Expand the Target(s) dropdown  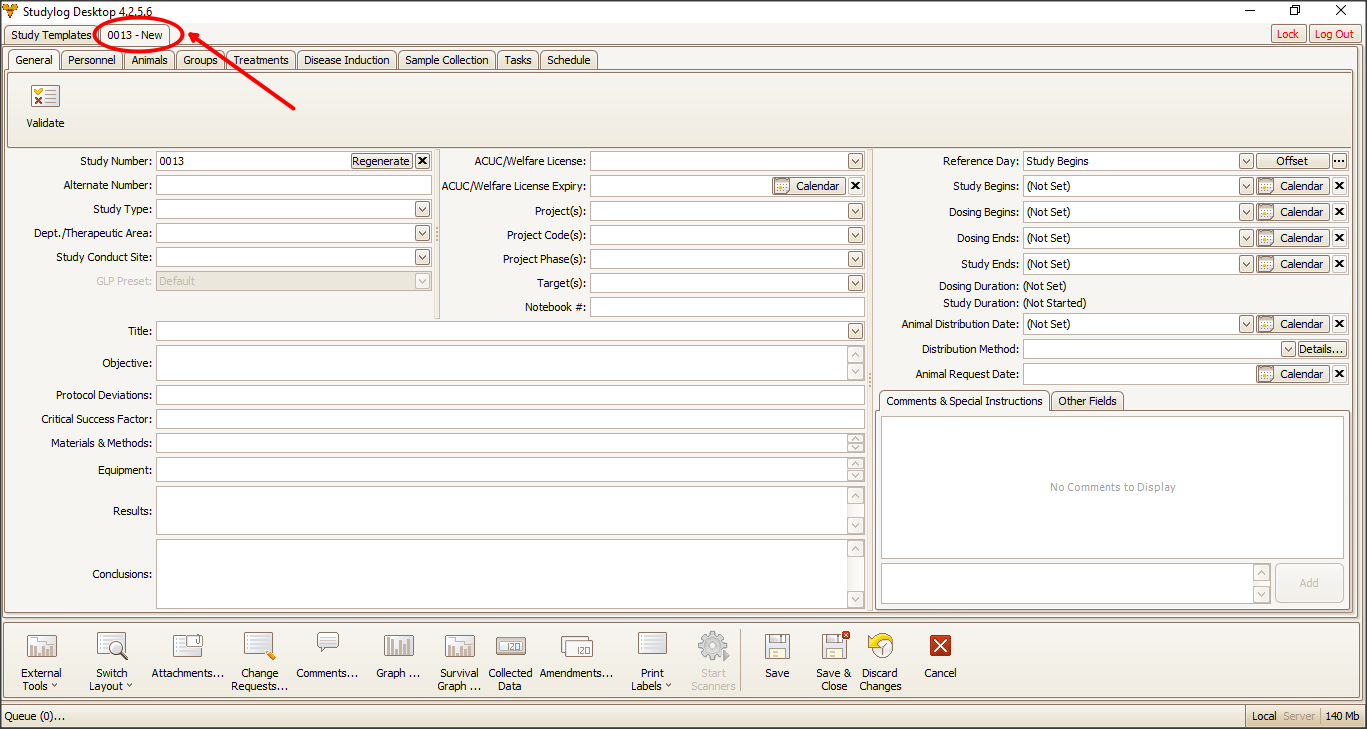coord(855,283)
